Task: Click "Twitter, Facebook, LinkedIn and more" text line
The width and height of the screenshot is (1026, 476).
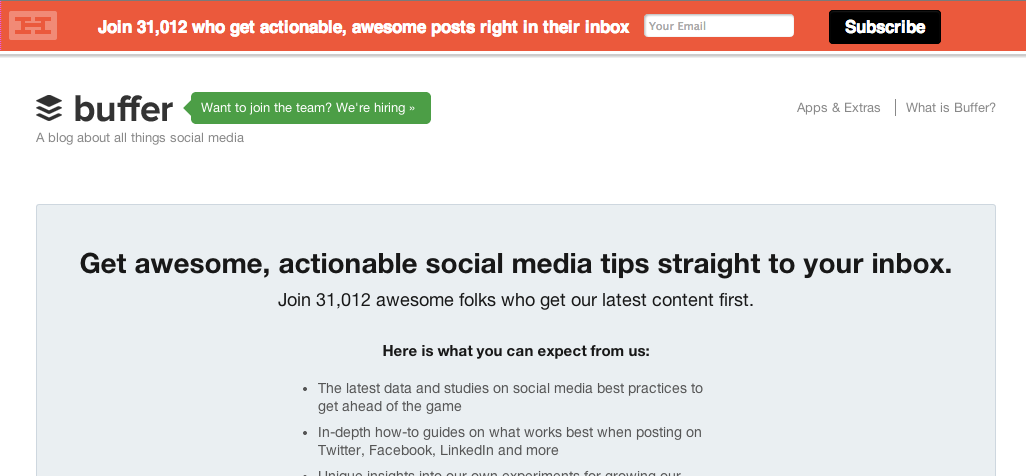Action: point(438,450)
